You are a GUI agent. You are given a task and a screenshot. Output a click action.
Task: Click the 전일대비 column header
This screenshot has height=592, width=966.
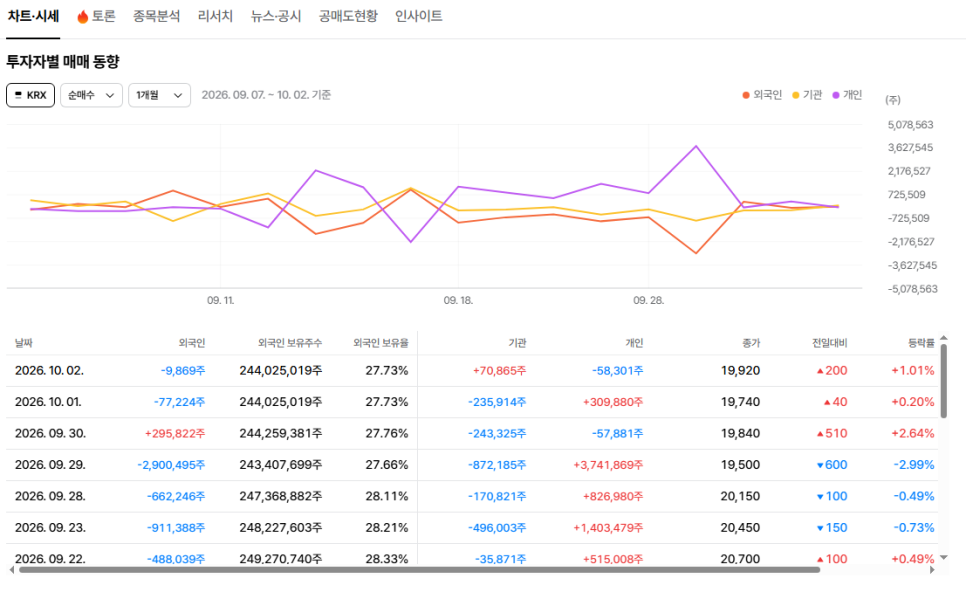(829, 343)
